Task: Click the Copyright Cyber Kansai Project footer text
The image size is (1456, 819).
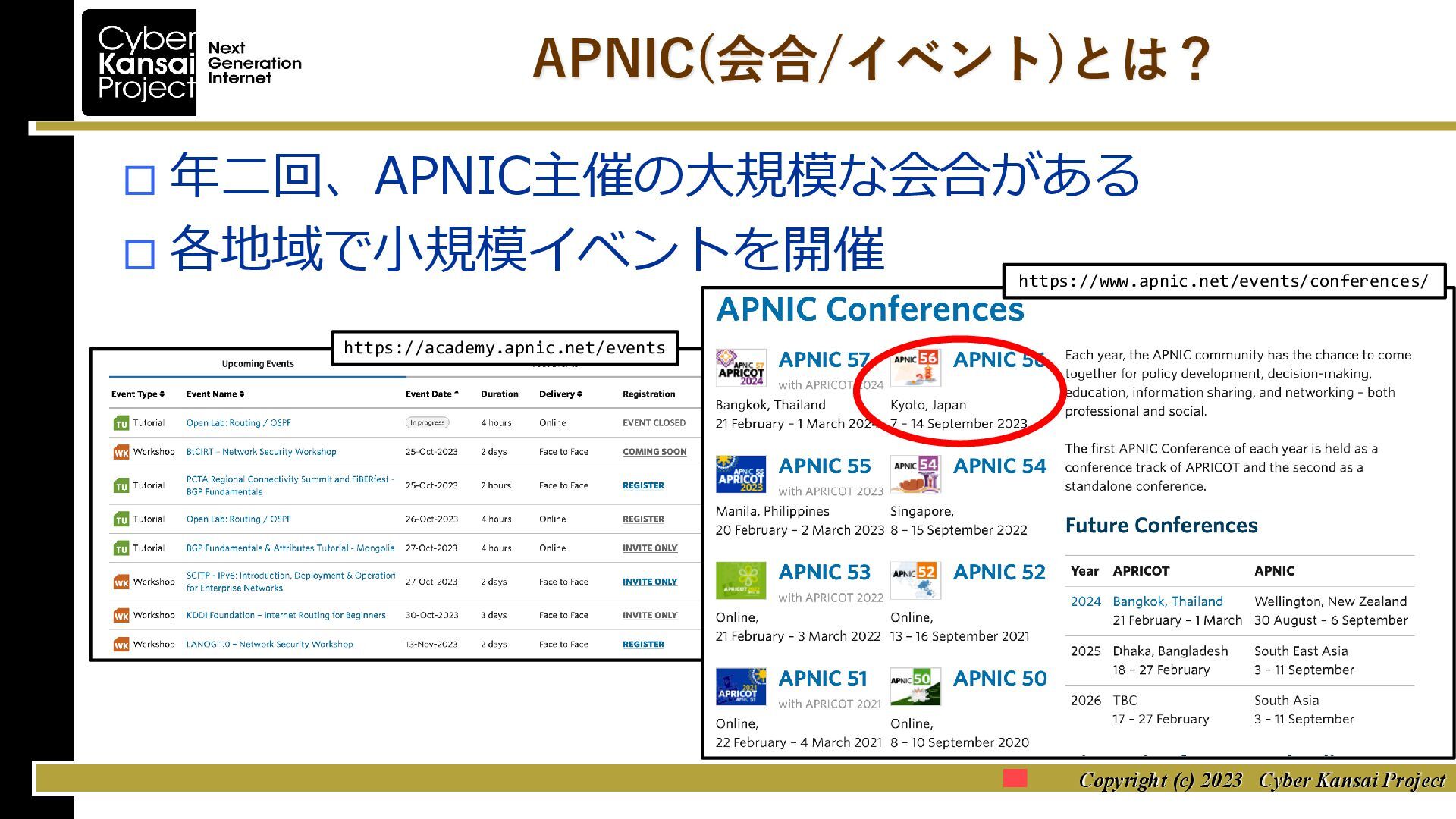Action: [x=1262, y=780]
